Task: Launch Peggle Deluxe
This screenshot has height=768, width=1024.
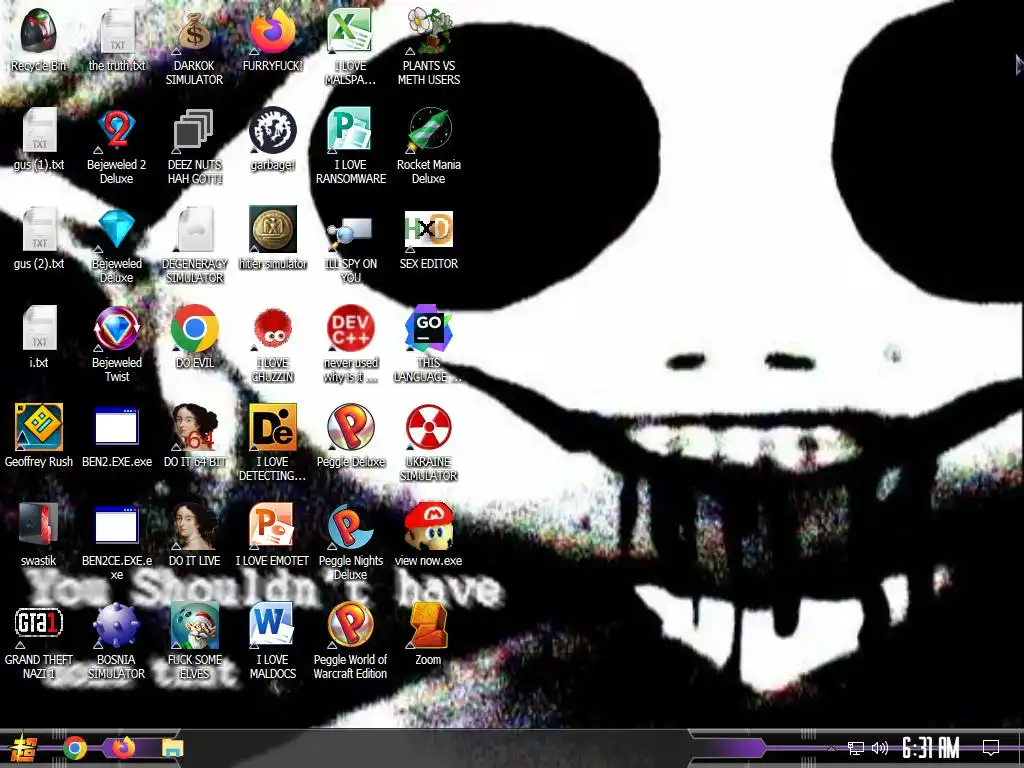Action: coord(351,427)
